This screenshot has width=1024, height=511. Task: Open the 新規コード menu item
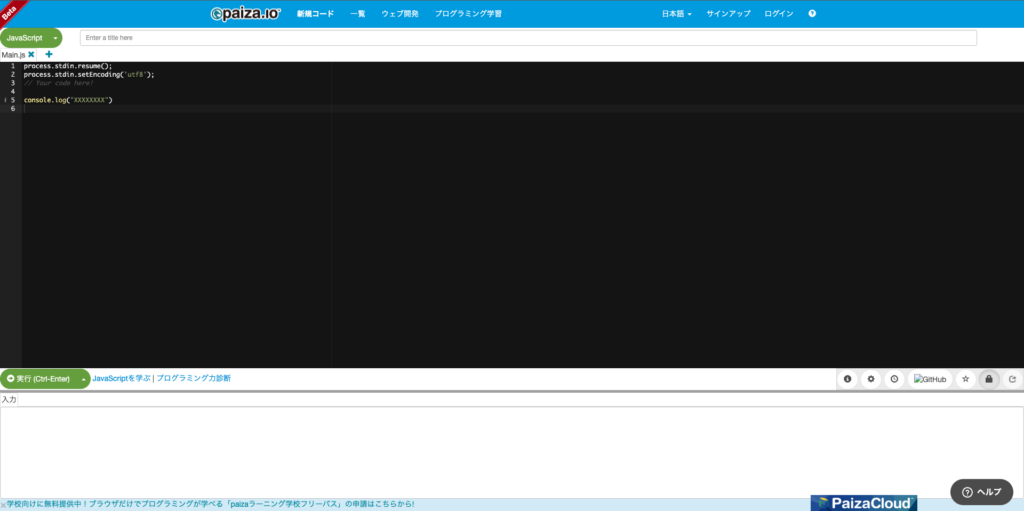(x=315, y=14)
